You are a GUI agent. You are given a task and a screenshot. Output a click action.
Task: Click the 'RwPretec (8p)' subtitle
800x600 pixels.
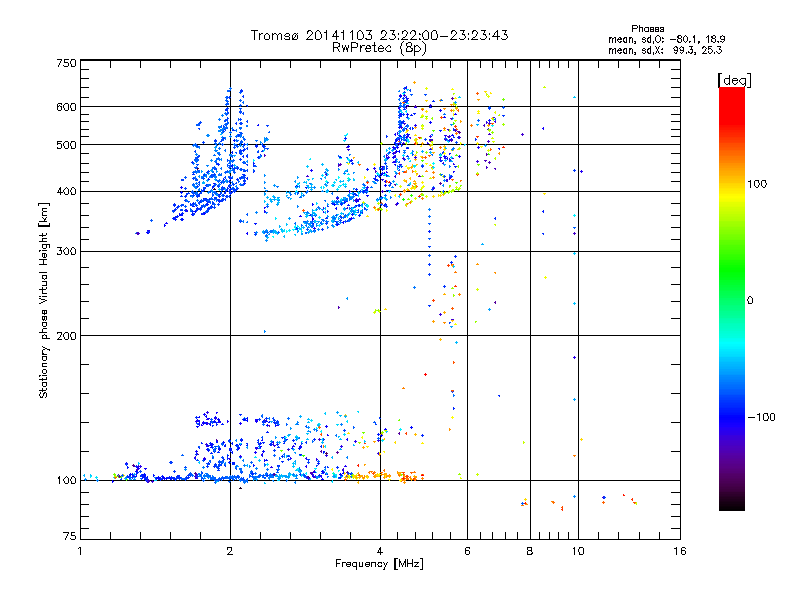coord(379,48)
